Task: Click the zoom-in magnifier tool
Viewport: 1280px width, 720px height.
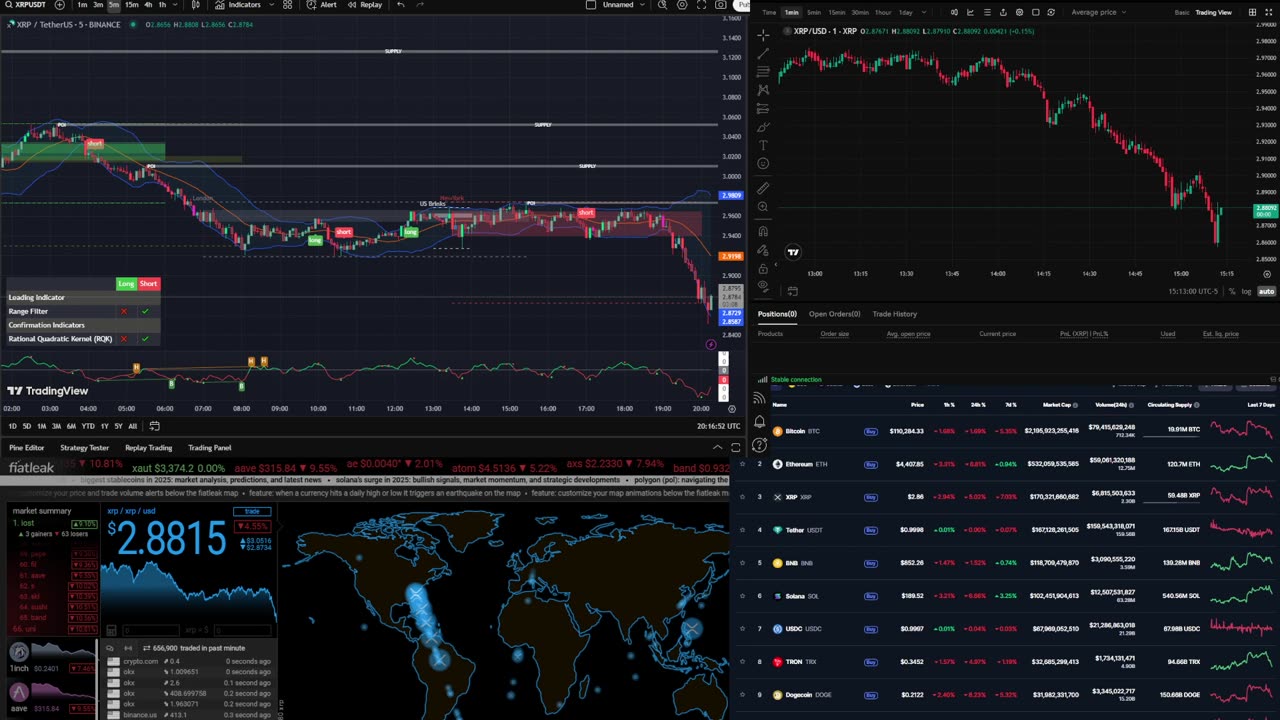Action: click(x=763, y=207)
